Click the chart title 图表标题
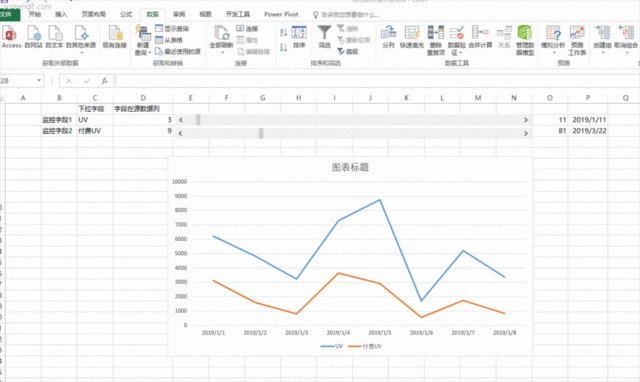Image resolution: width=640 pixels, height=382 pixels. pyautogui.click(x=350, y=167)
